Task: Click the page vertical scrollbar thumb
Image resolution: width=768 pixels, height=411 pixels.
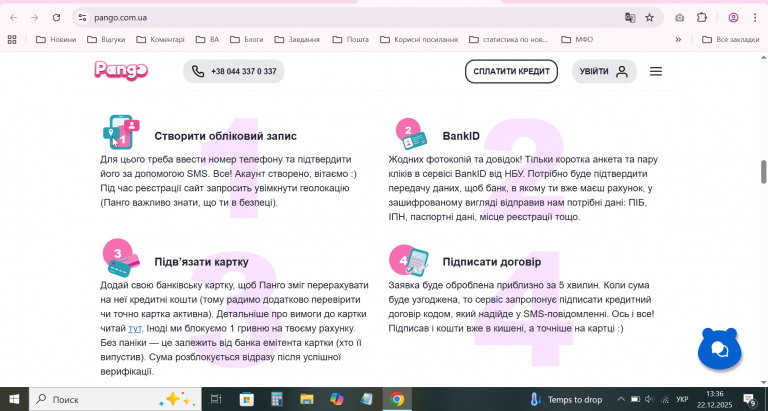Action: [763, 172]
